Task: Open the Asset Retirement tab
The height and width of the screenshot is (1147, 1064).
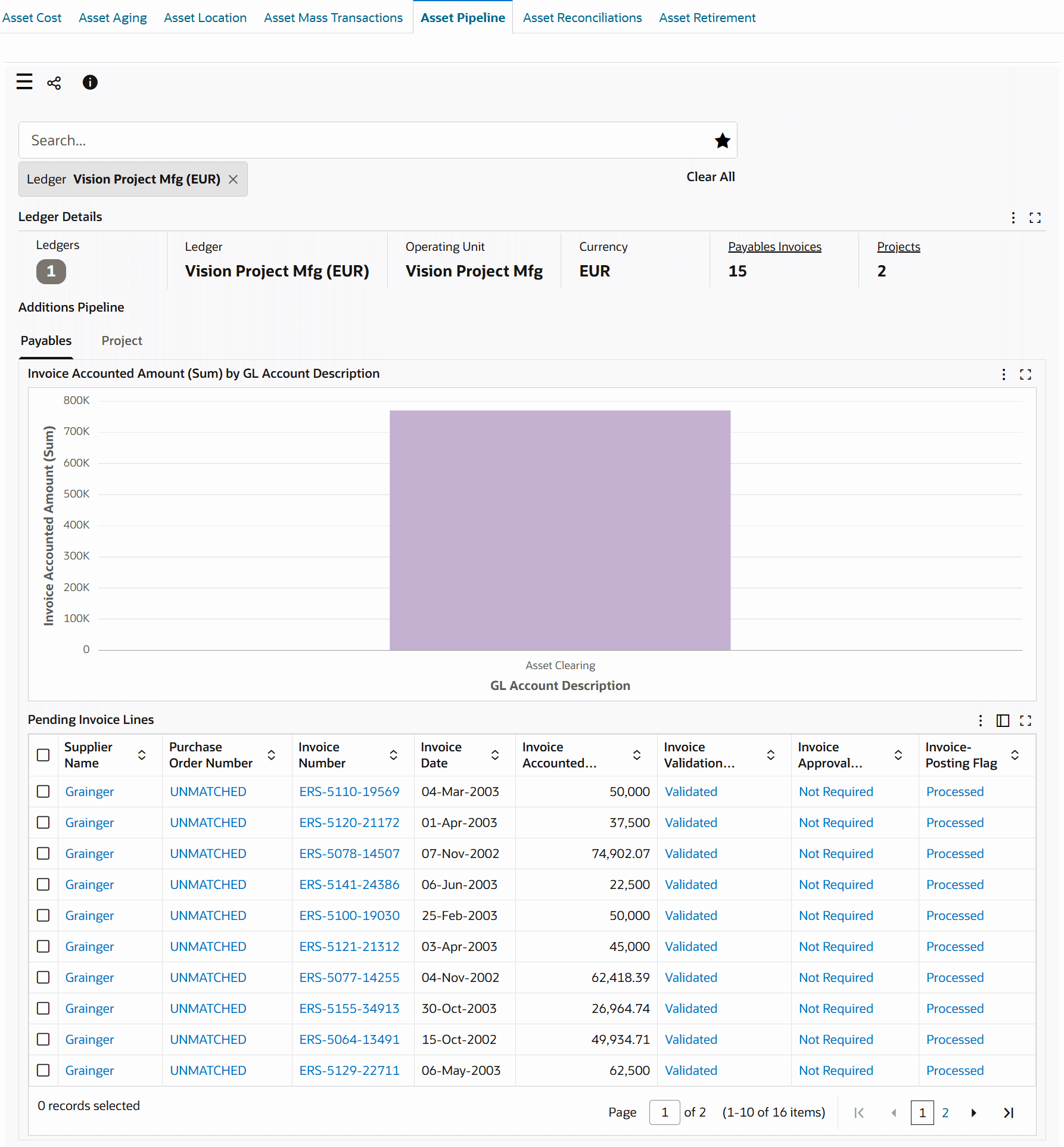Action: [x=707, y=18]
